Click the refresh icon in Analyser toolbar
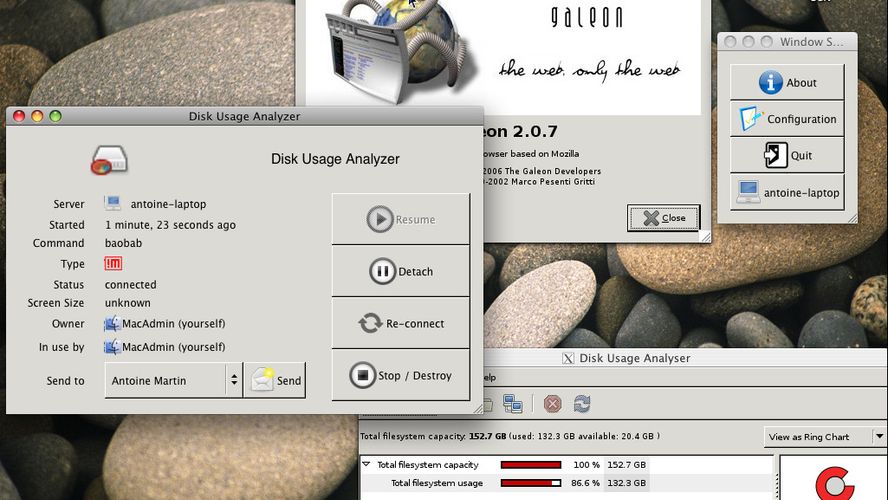This screenshot has width=888, height=500. [x=582, y=404]
